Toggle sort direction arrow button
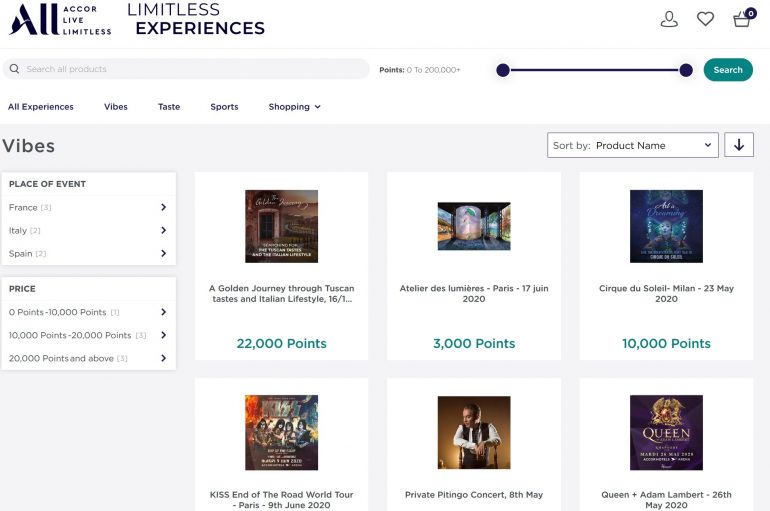This screenshot has height=511, width=770. (739, 145)
